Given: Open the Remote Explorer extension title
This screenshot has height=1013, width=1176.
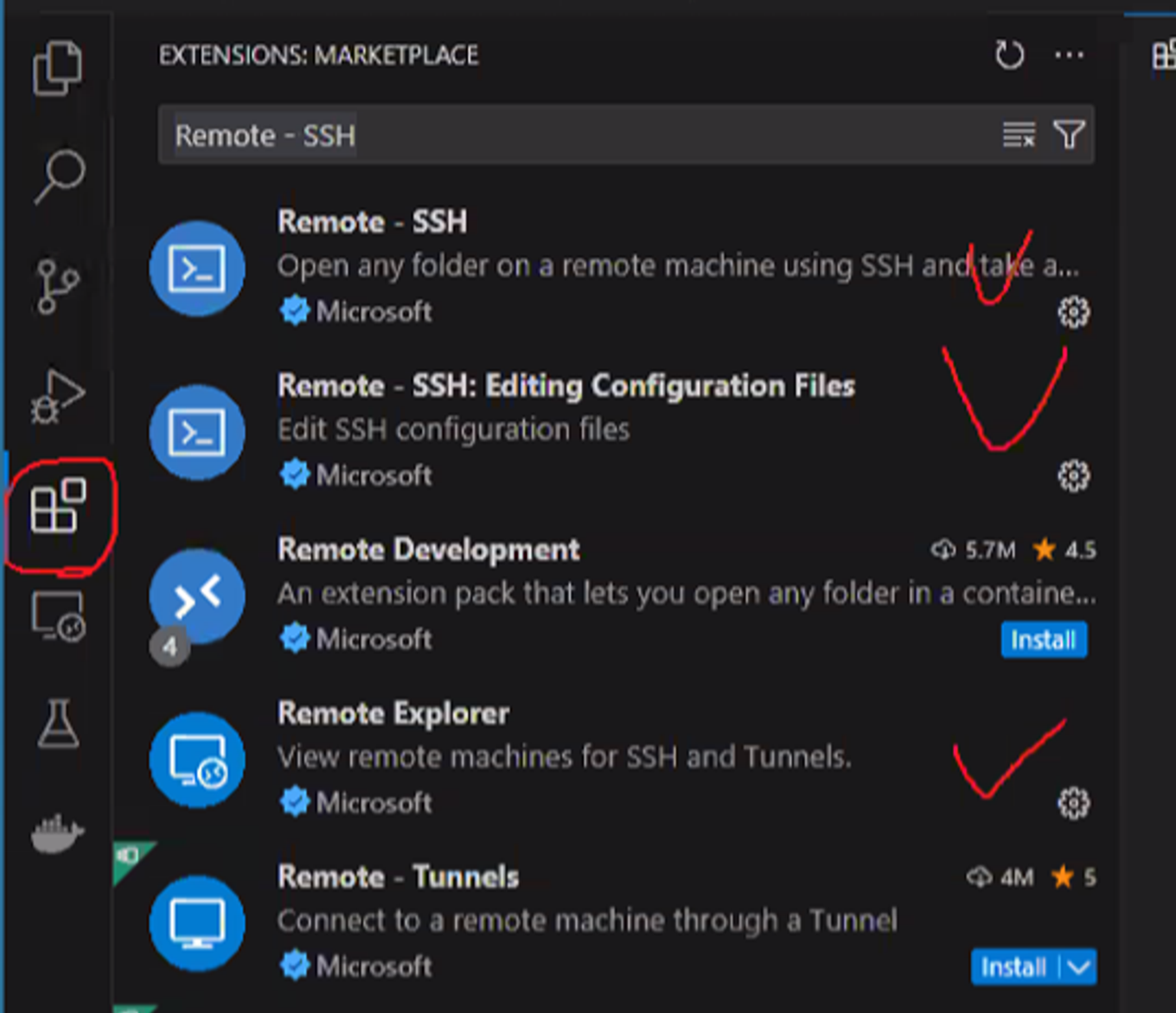Looking at the screenshot, I should tap(393, 714).
